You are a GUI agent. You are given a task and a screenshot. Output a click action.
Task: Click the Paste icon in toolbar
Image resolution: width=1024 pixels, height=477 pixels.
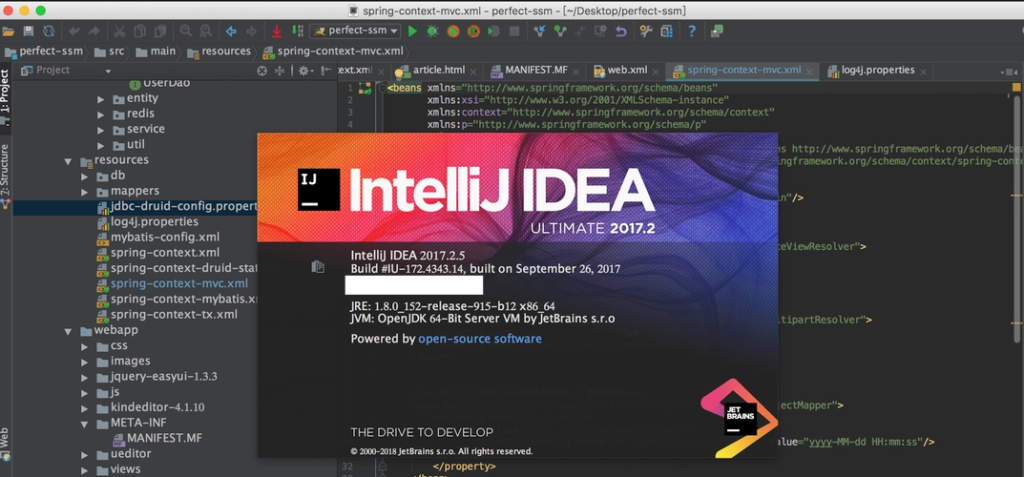click(160, 31)
